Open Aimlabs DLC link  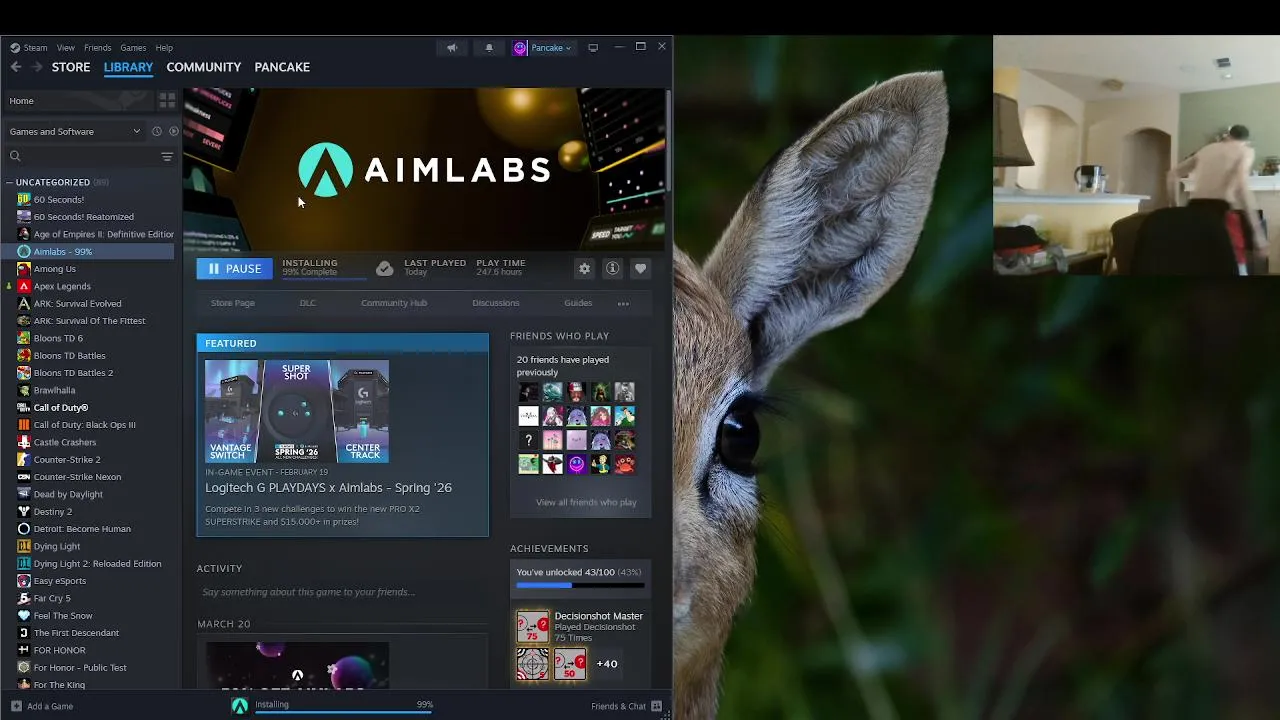pyautogui.click(x=308, y=303)
